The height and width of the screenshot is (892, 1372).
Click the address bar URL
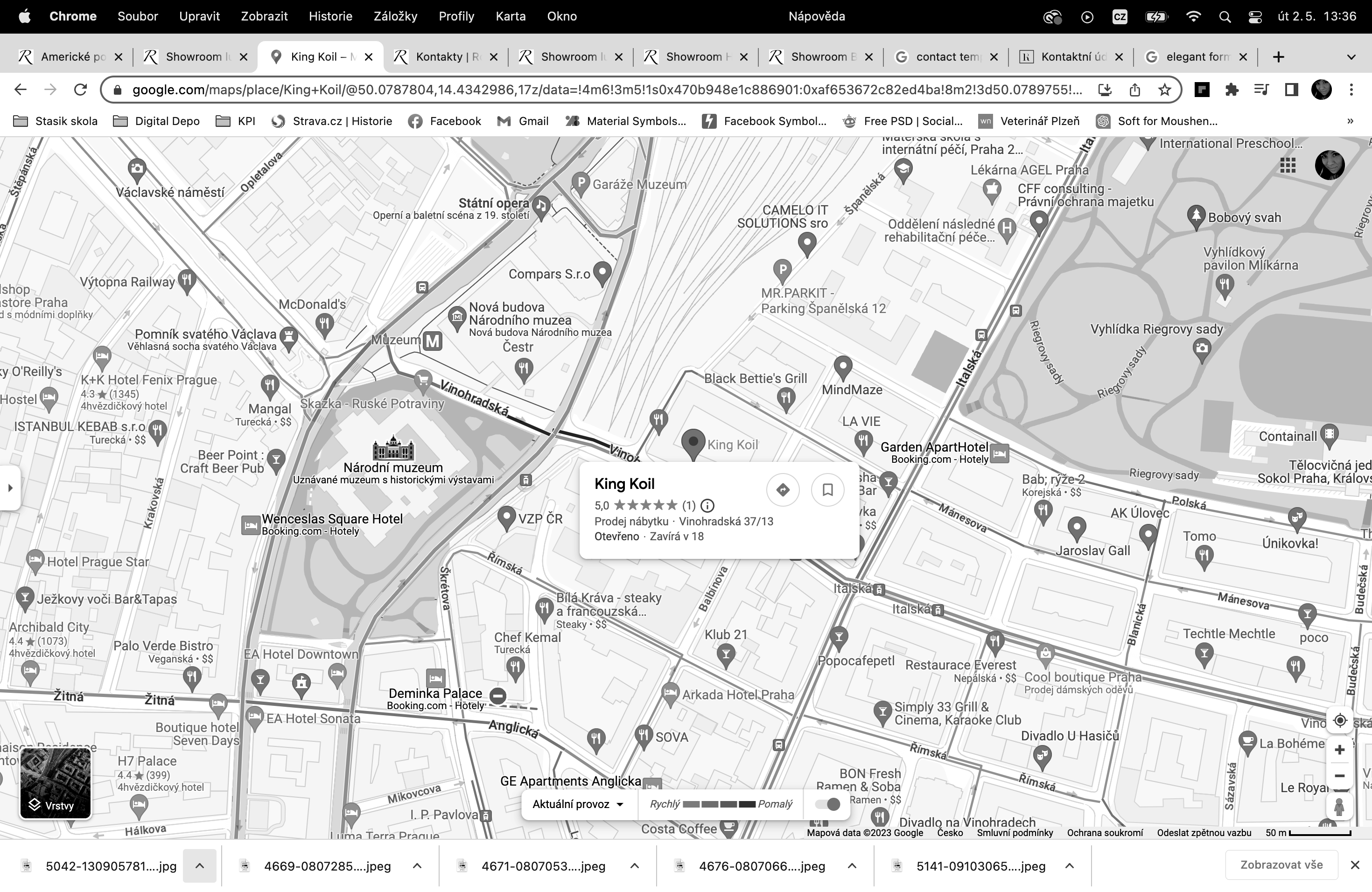coord(607,90)
